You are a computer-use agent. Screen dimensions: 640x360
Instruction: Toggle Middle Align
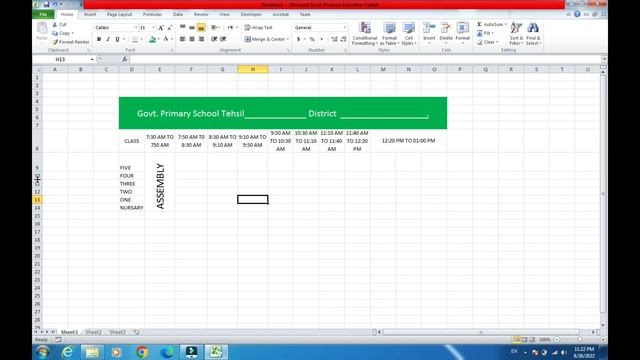pyautogui.click(x=192, y=28)
